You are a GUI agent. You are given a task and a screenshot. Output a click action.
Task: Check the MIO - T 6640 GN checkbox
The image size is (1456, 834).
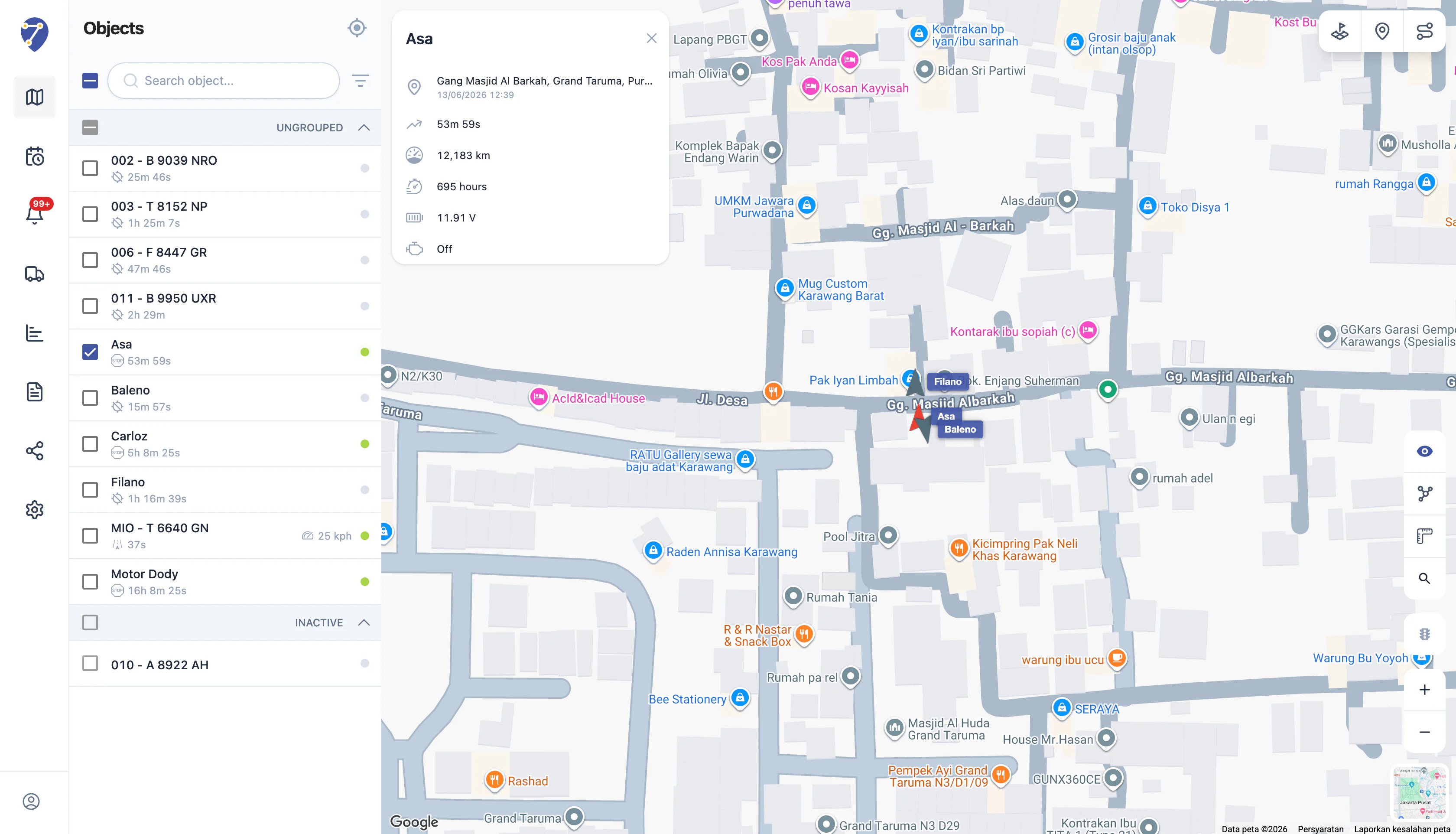[x=90, y=536]
